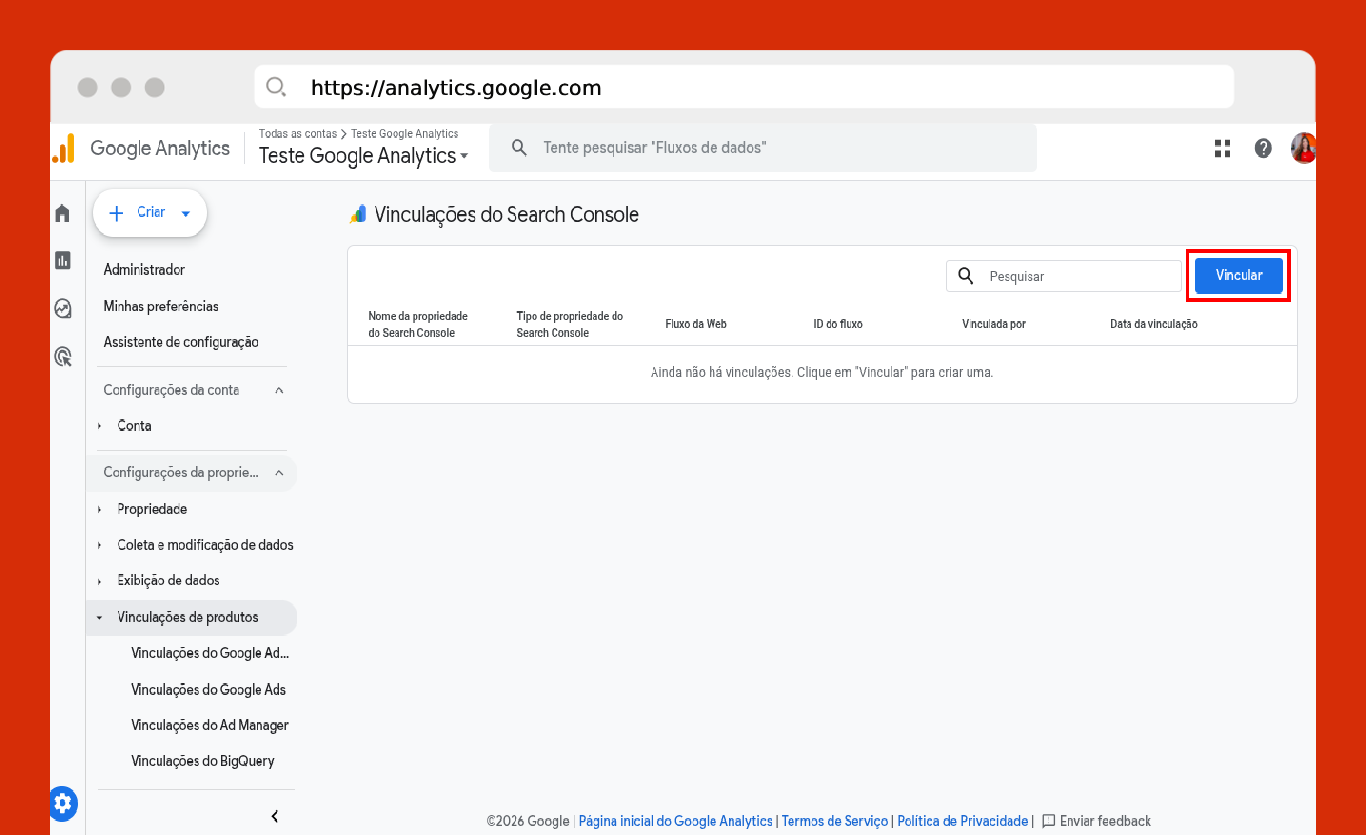1366x835 pixels.
Task: Expand the Propriedade tree item
Action: 152,509
